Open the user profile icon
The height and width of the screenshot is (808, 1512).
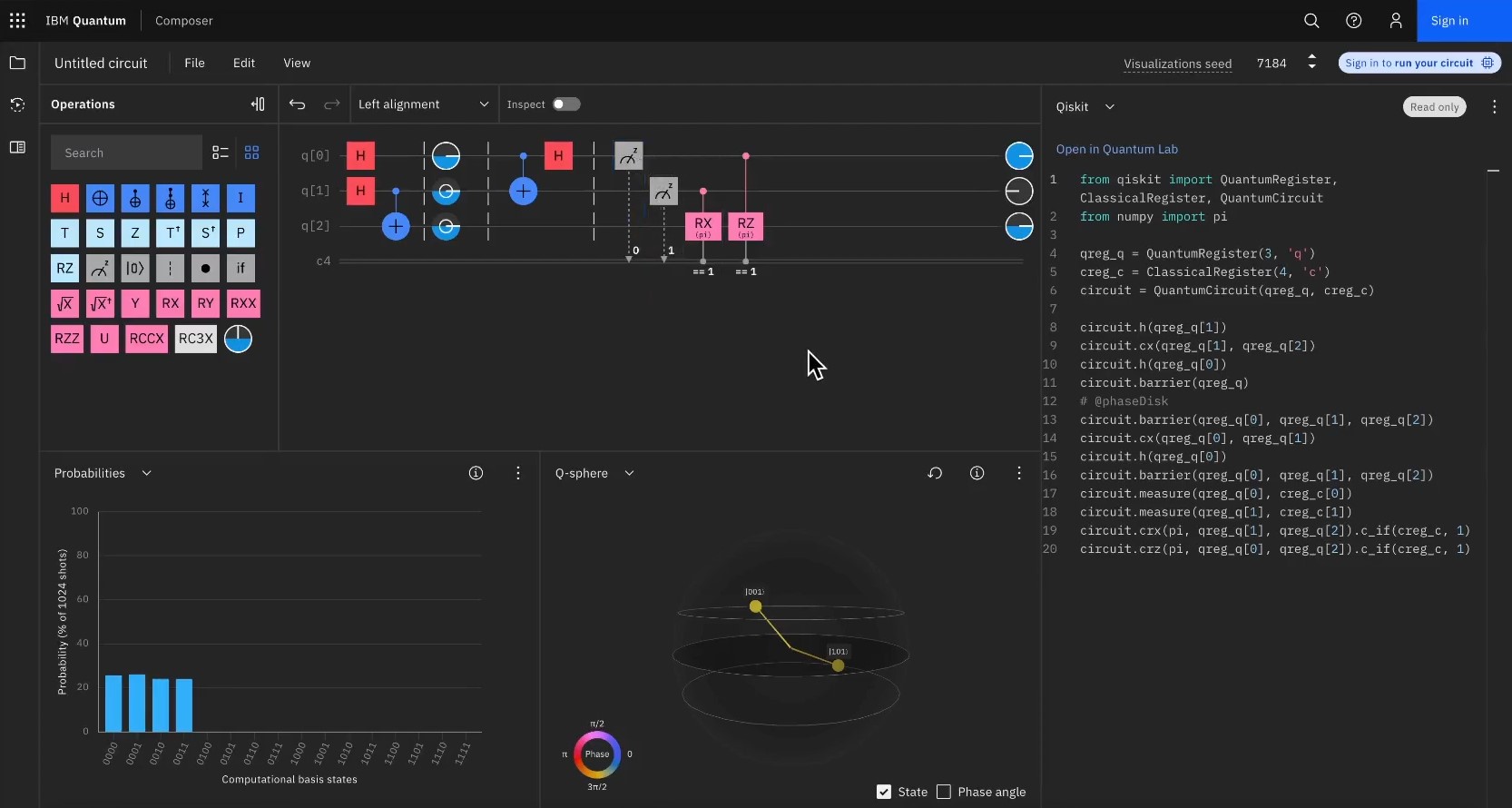tap(1396, 20)
